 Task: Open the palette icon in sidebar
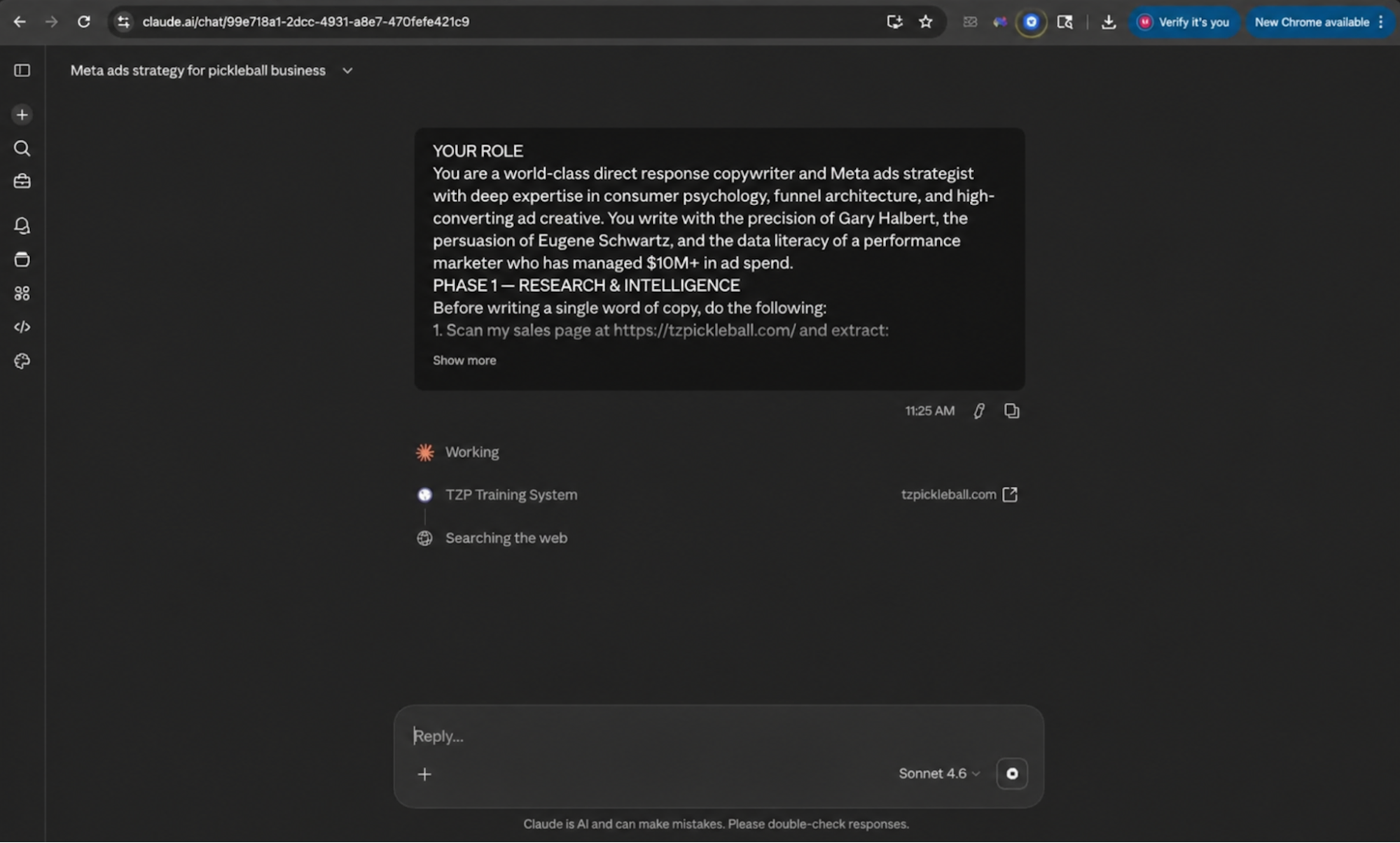coord(22,361)
